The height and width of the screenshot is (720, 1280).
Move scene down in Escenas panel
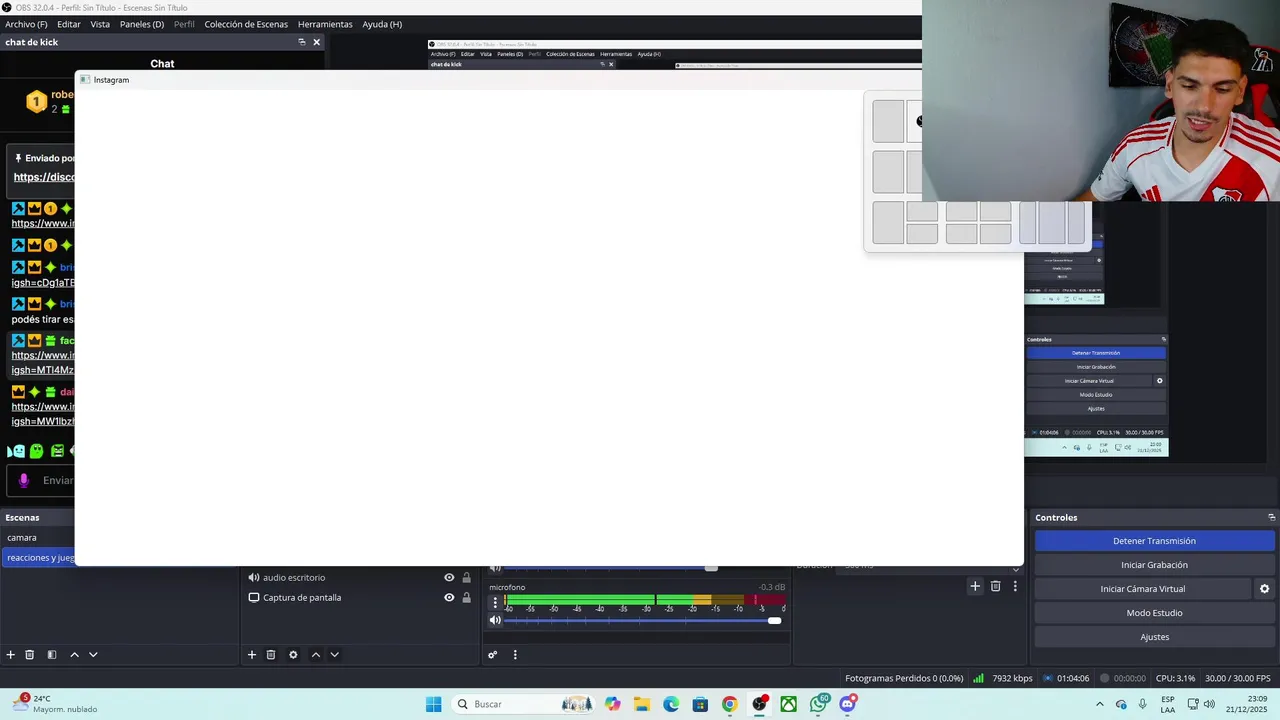(x=93, y=655)
